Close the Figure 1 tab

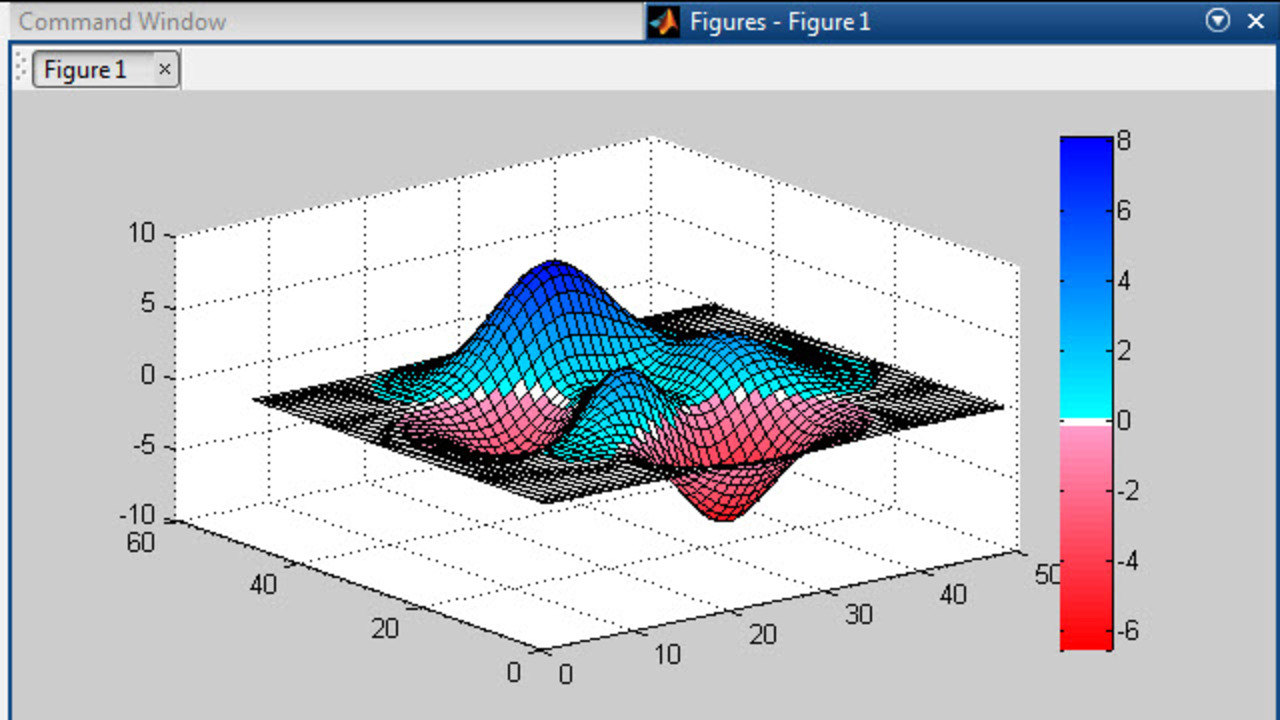tap(165, 70)
